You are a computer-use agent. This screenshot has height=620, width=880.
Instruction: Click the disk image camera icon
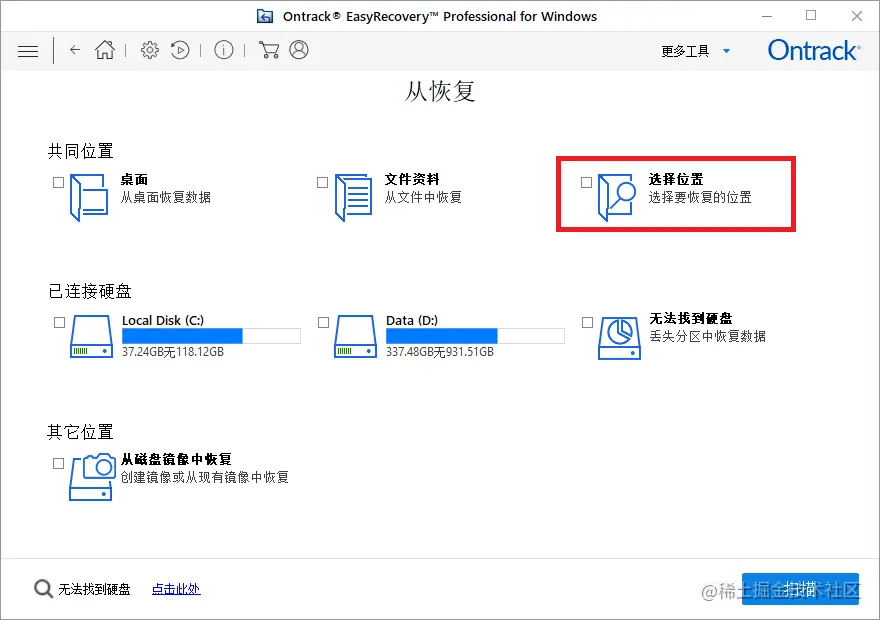(x=92, y=477)
